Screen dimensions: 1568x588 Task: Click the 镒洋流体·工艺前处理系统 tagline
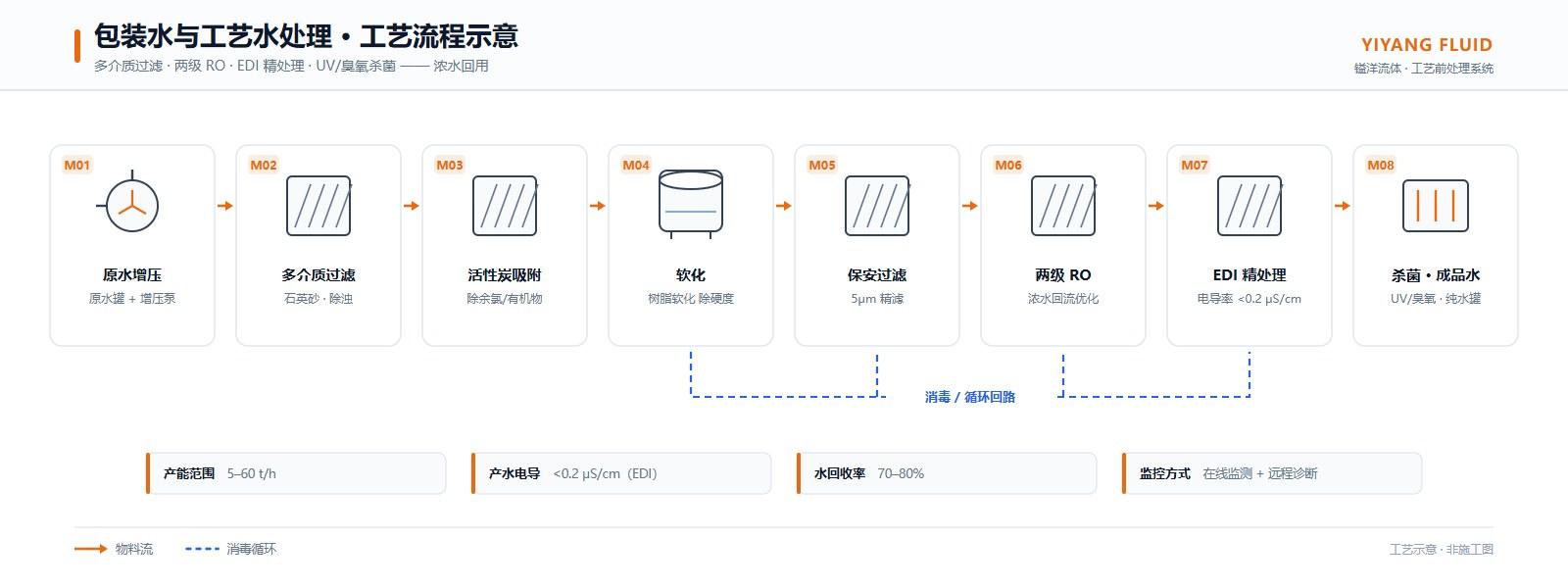click(1424, 69)
